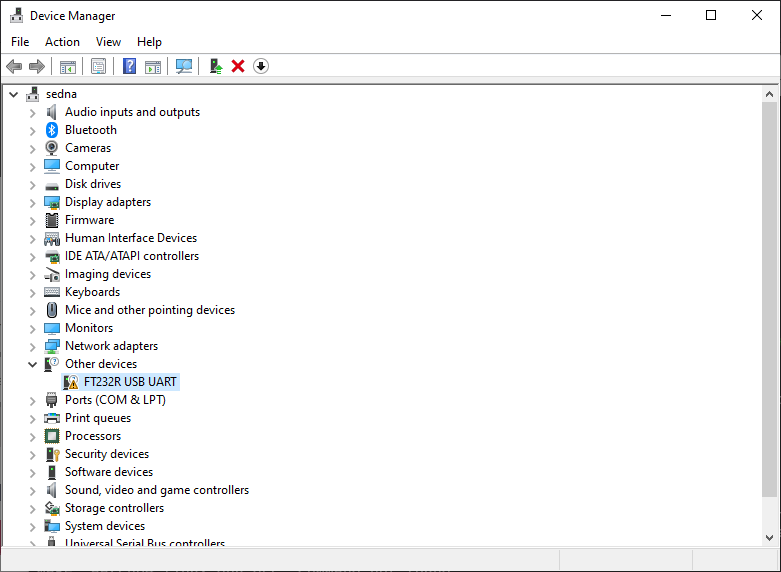Click the Back arrow toolbar icon
This screenshot has height=572, width=781.
(x=14, y=66)
